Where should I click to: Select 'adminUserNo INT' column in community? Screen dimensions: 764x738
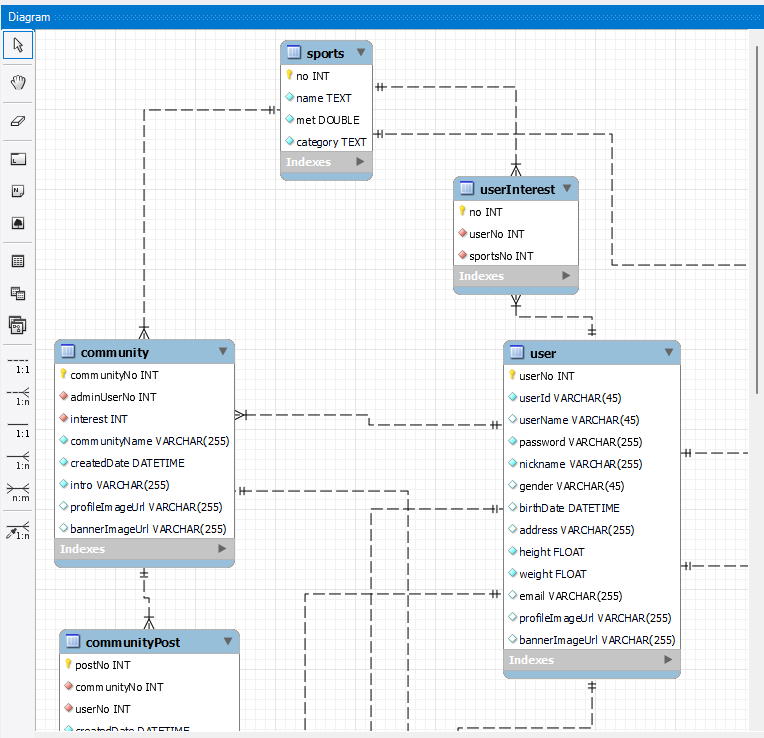point(145,397)
